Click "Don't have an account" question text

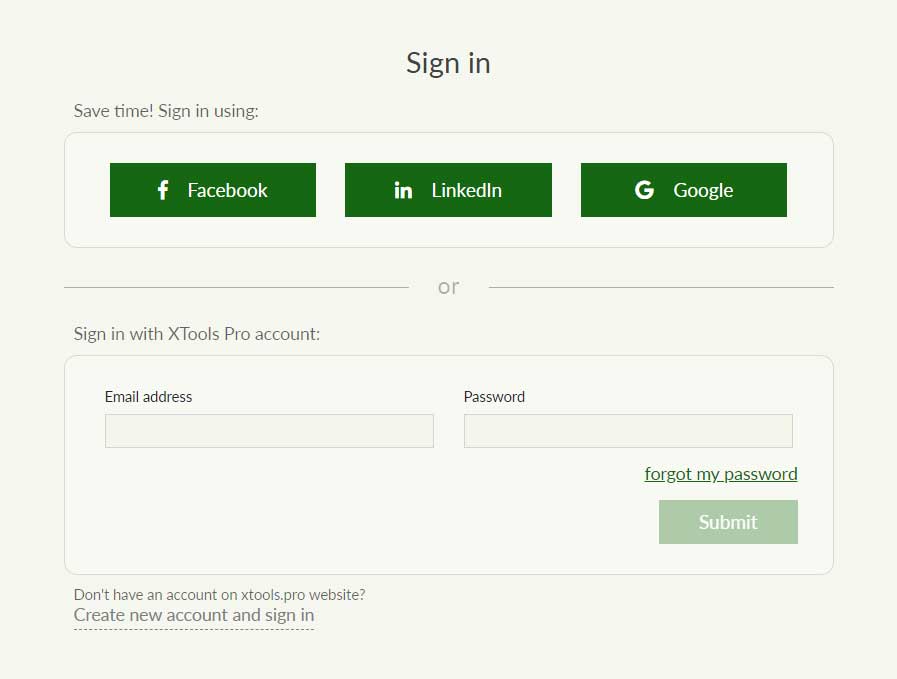219,595
